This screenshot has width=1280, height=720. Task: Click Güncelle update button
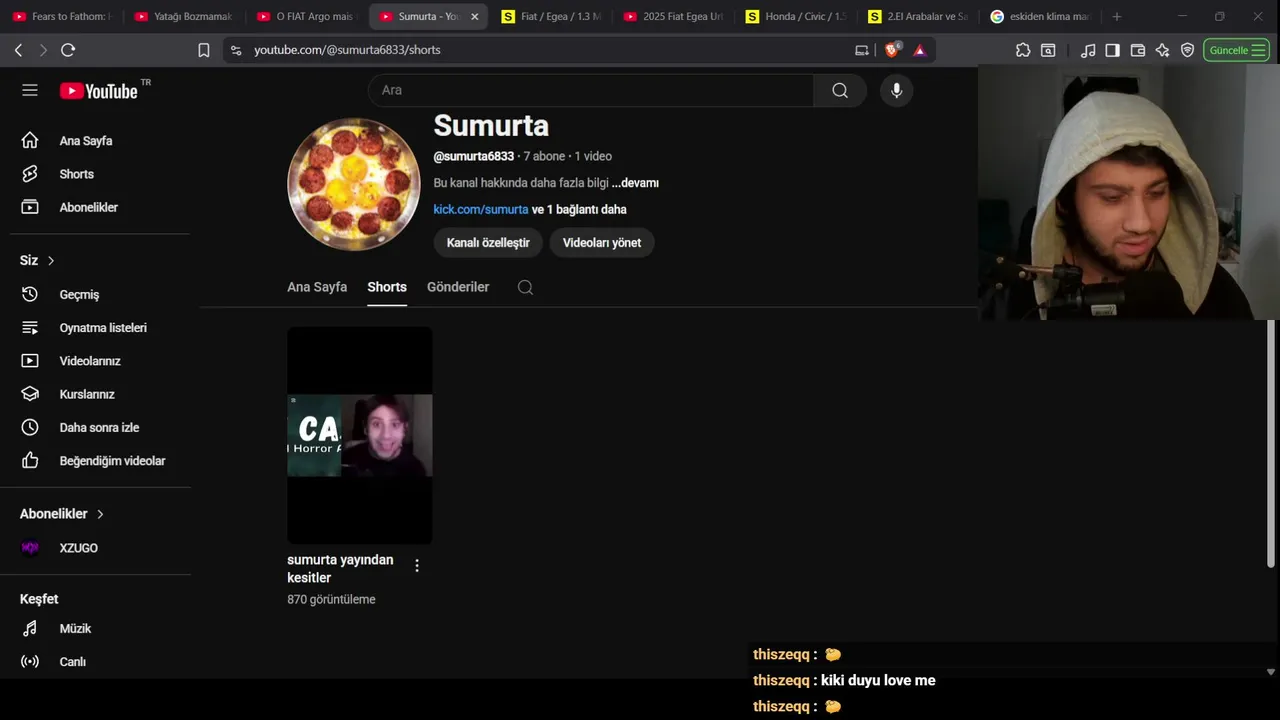1237,50
